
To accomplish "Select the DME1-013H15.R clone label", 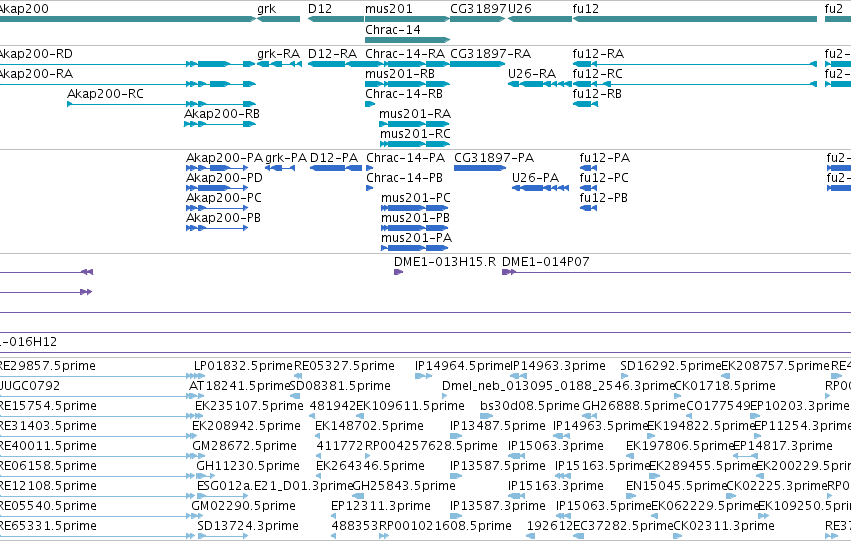I will click(x=445, y=262).
